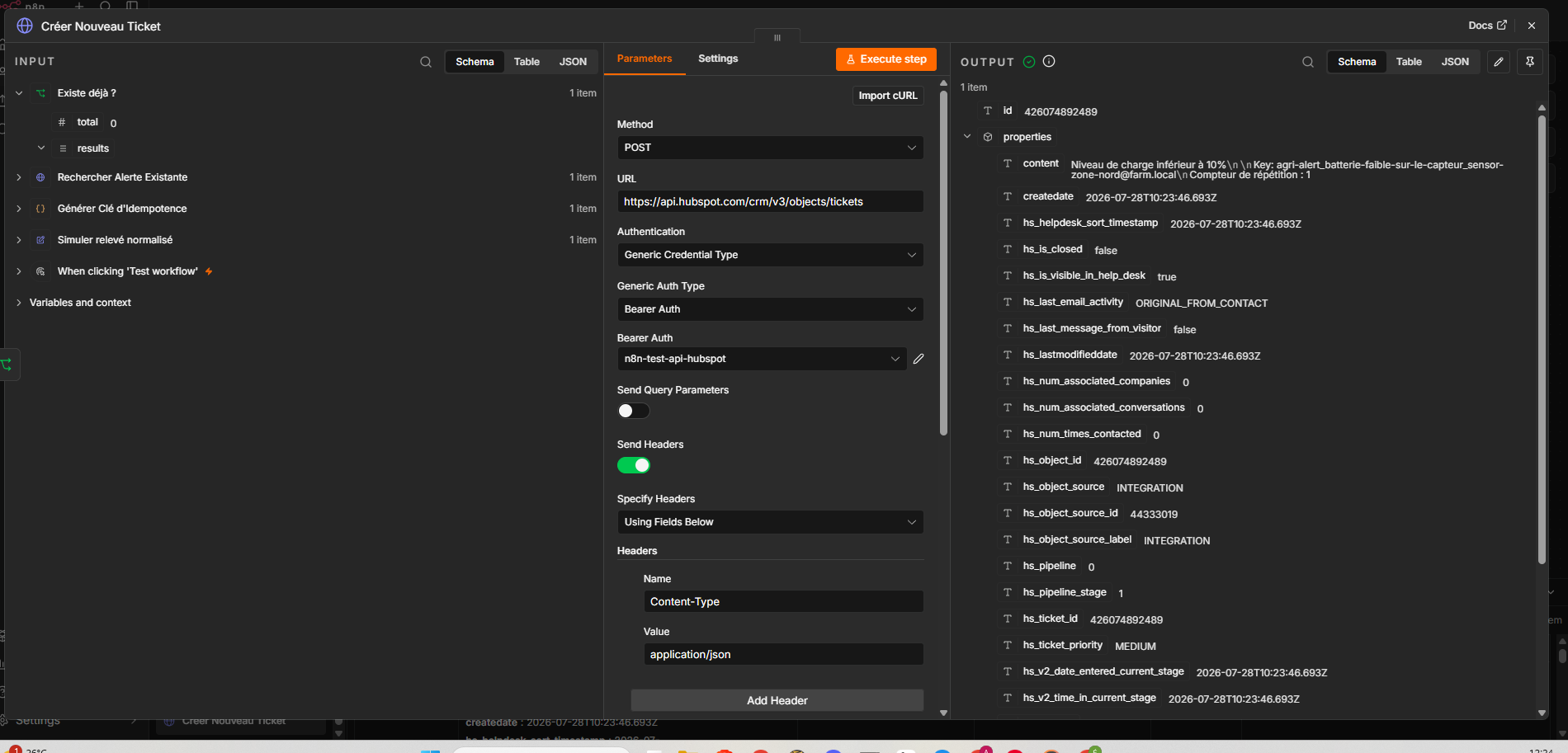Screen dimensions: 1568x753
Task: Click the Import cURL button
Action: click(888, 96)
